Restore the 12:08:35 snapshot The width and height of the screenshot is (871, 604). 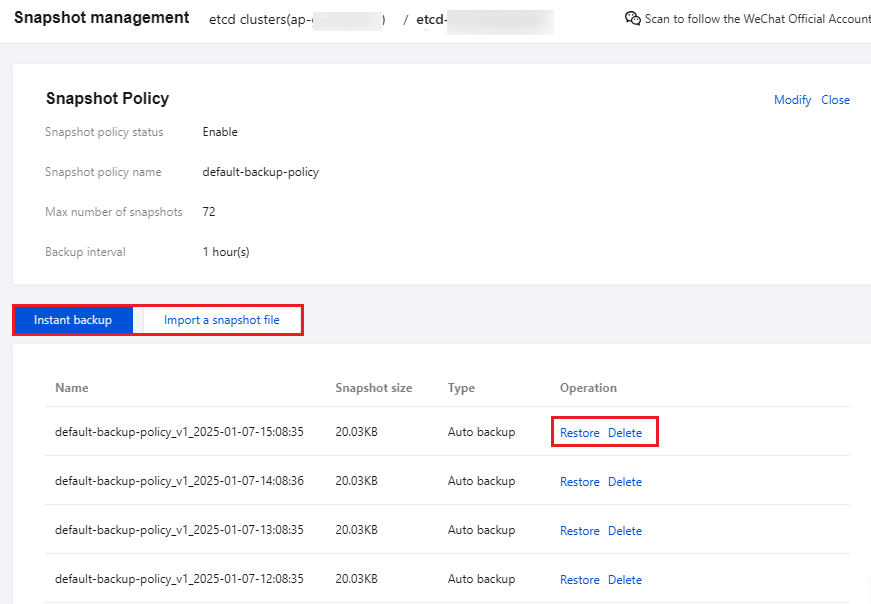(x=579, y=580)
